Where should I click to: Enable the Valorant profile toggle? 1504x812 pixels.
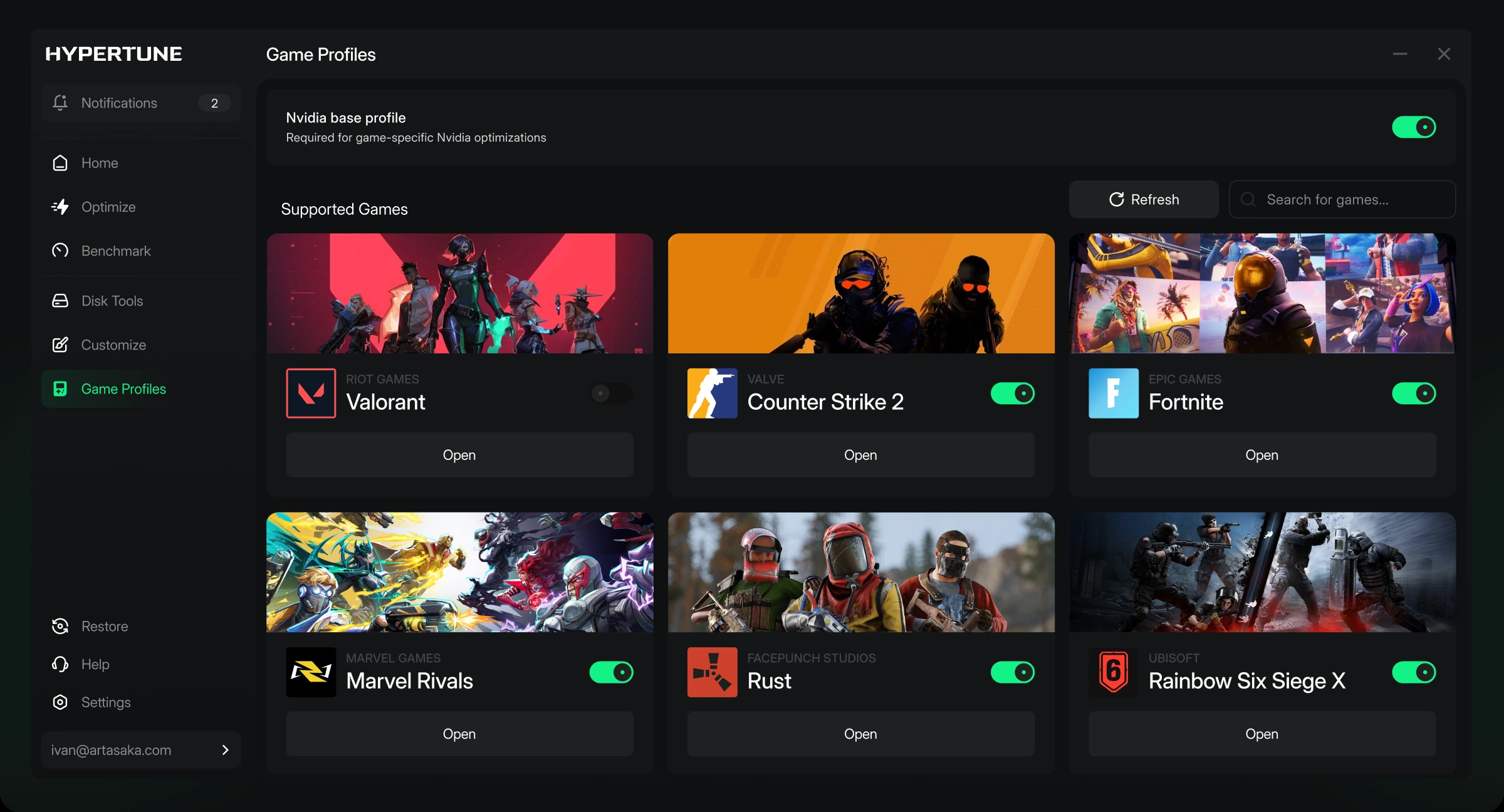click(612, 393)
